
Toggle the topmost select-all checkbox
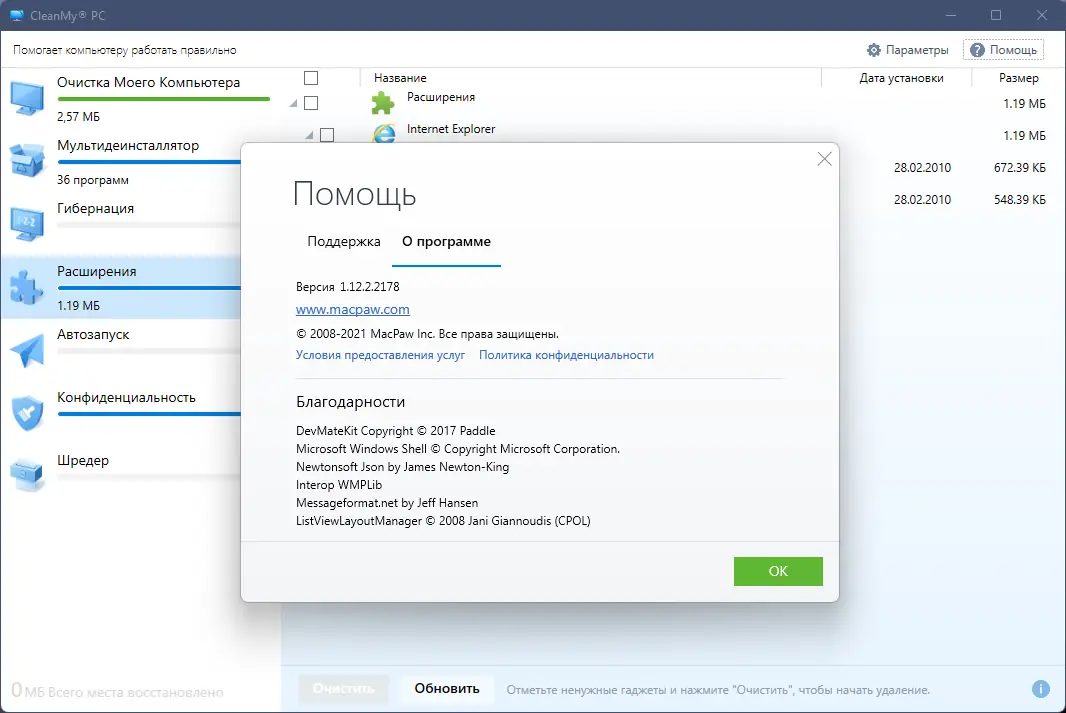(310, 77)
